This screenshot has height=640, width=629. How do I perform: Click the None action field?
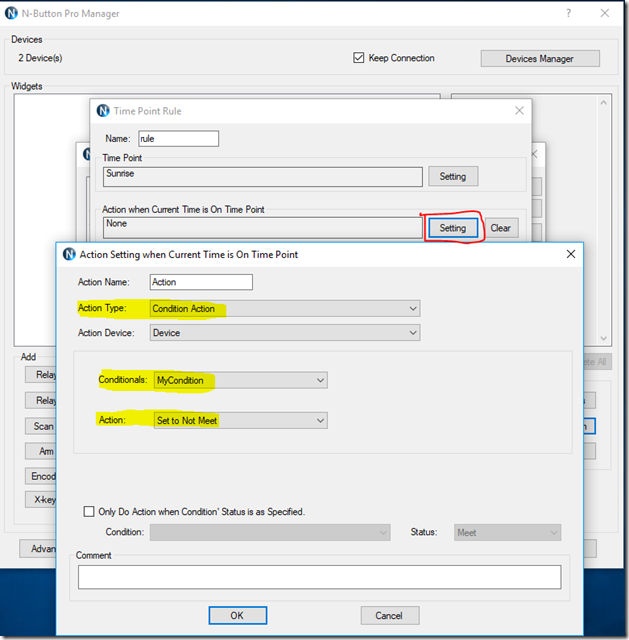point(262,227)
